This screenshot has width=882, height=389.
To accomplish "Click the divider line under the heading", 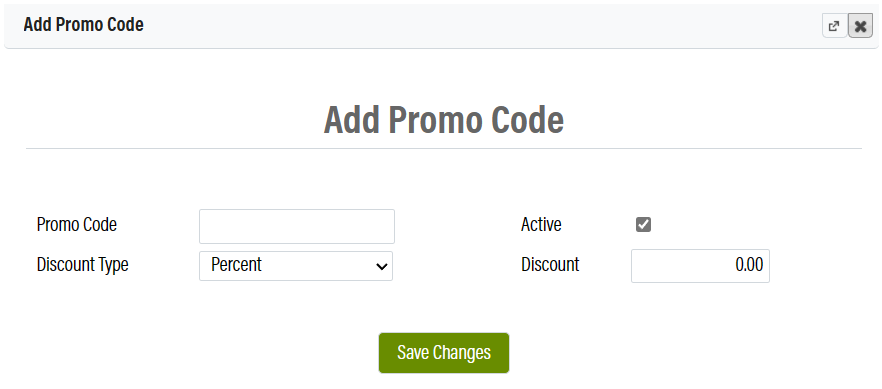I will pos(444,148).
